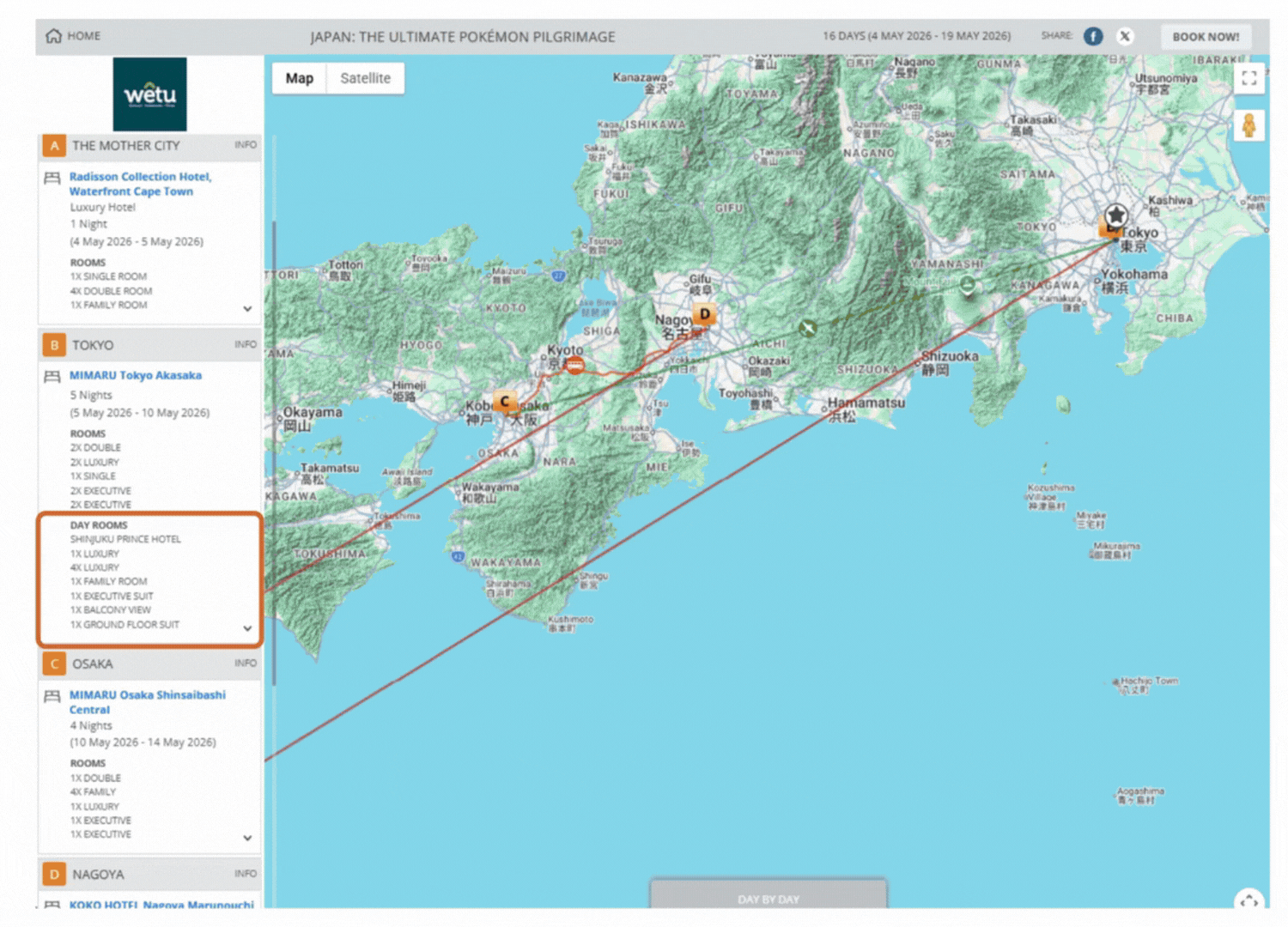Click '2X DOUBLE' in Tokyo rooms
1288x927 pixels.
click(x=95, y=447)
